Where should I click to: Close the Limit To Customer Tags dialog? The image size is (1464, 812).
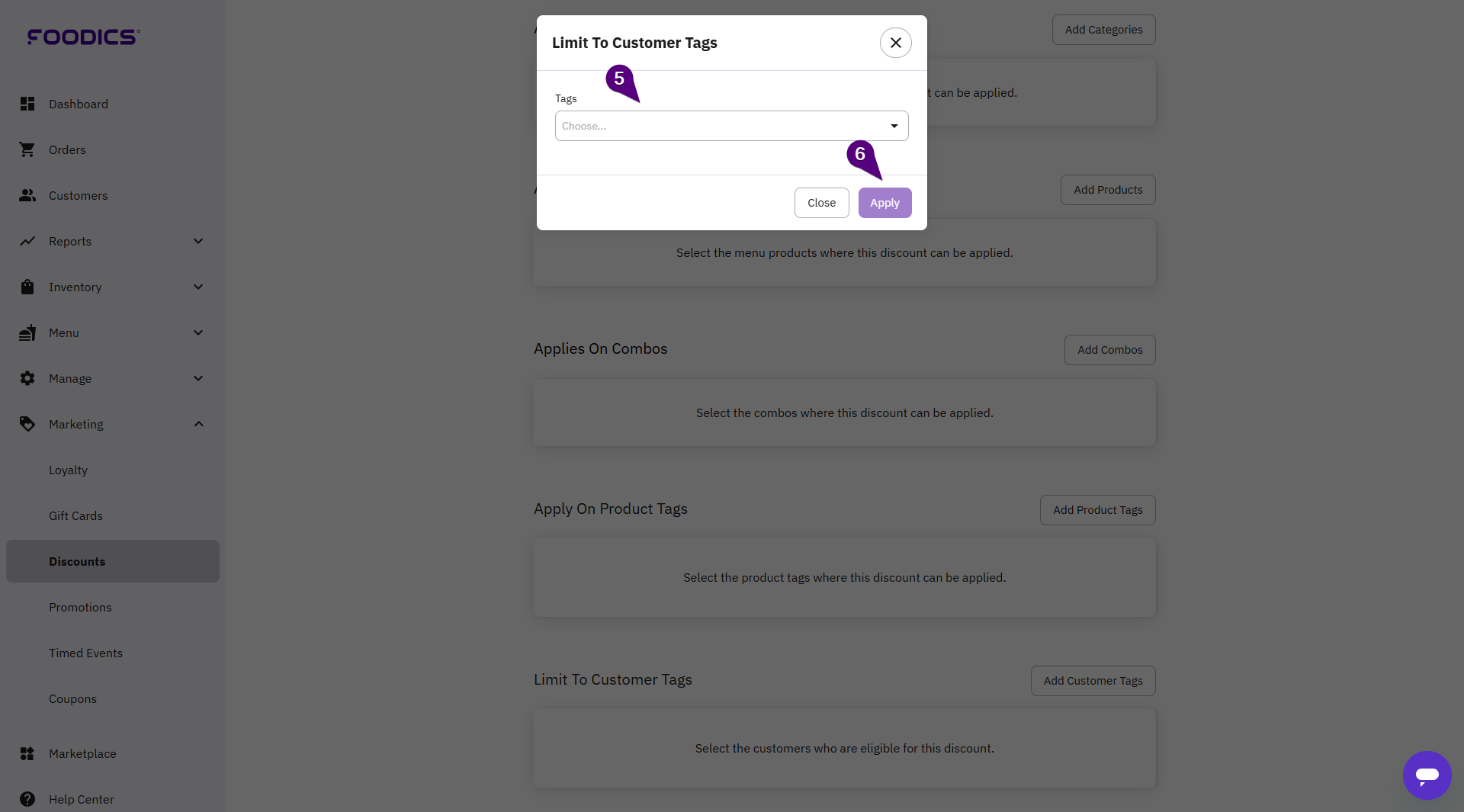pyautogui.click(x=896, y=43)
